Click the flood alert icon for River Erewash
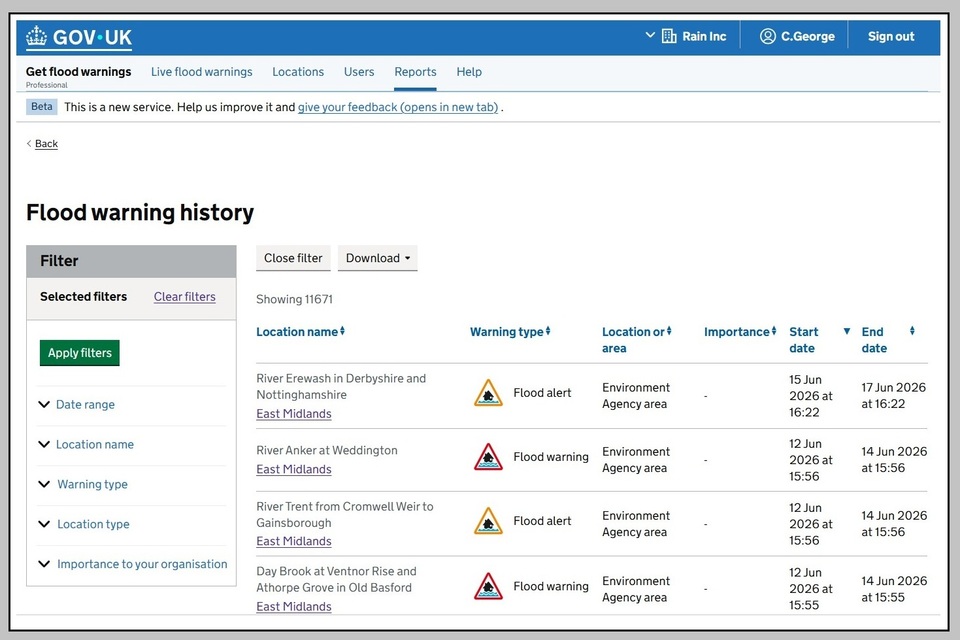Image resolution: width=960 pixels, height=640 pixels. (x=488, y=393)
